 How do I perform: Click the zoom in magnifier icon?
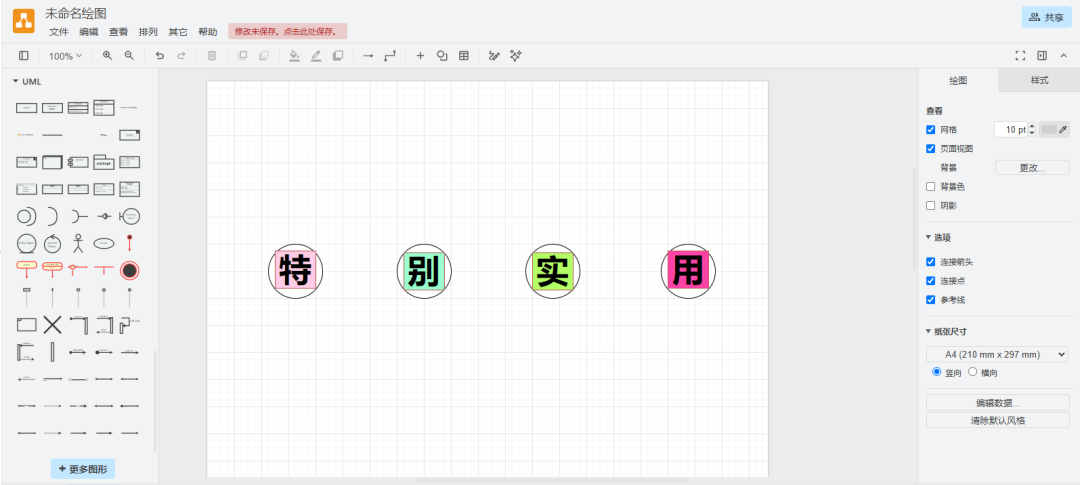(x=107, y=56)
